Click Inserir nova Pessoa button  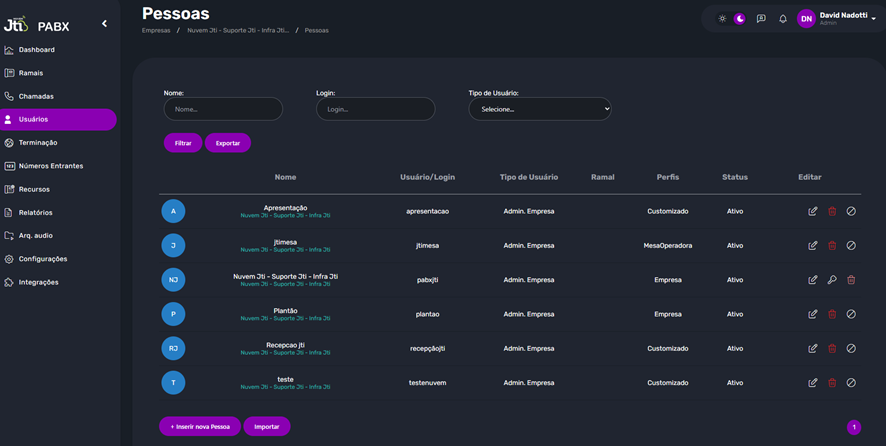[200, 426]
